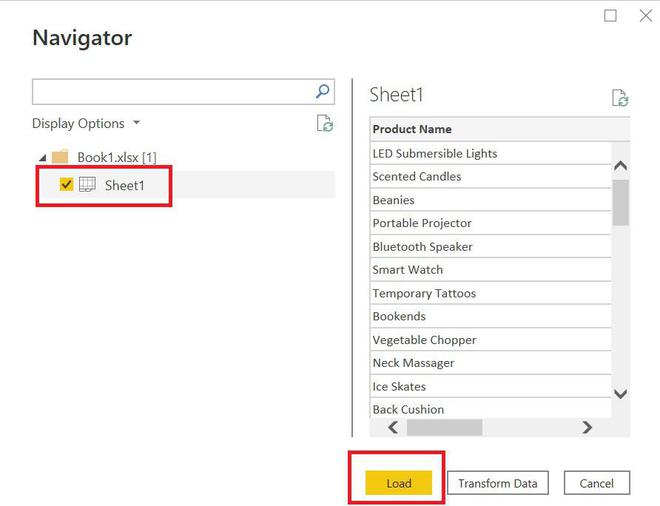Viewport: 660px width, 506px height.
Task: Click into the Navigator search field
Action: 172,92
